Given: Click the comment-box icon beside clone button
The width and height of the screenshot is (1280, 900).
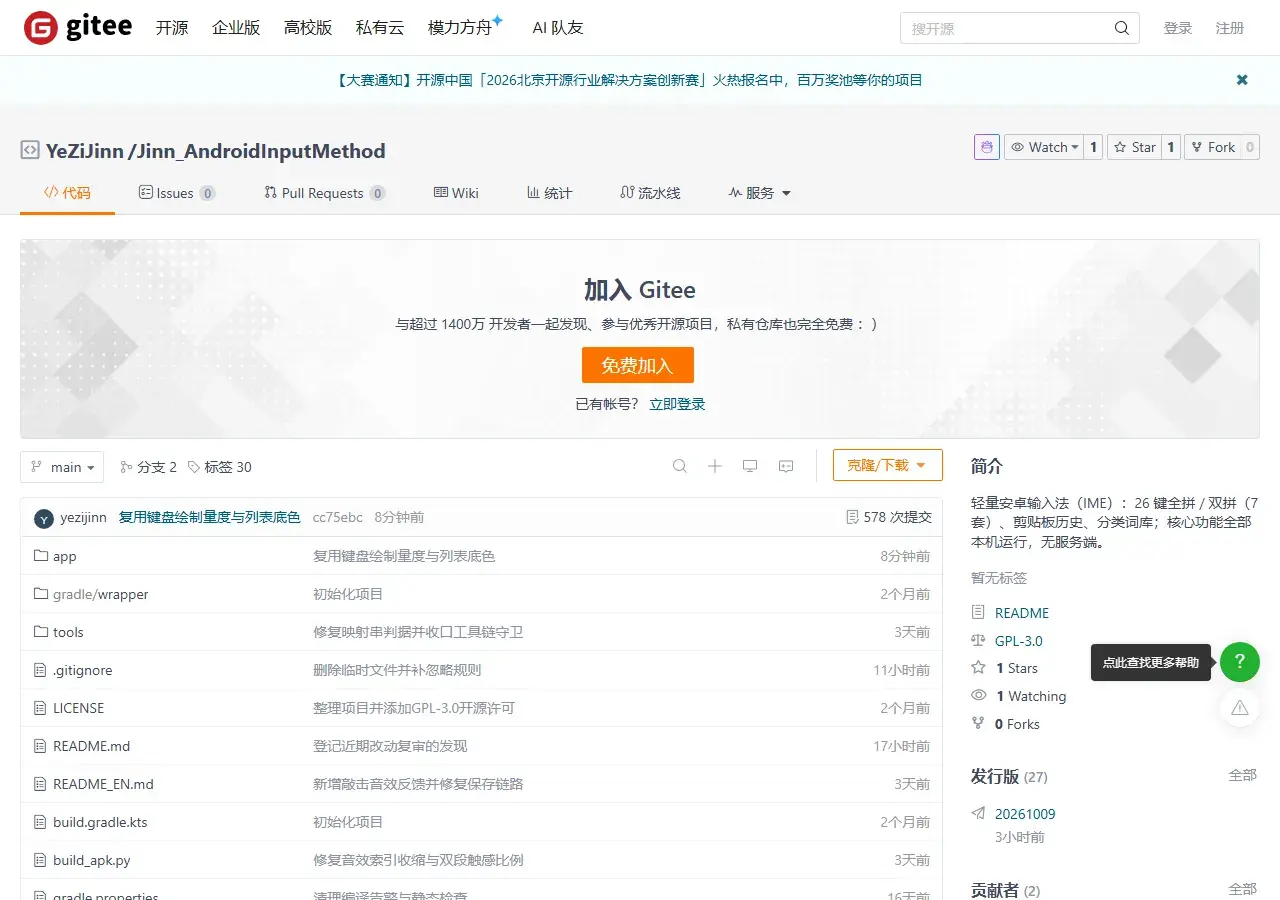Looking at the screenshot, I should (786, 466).
